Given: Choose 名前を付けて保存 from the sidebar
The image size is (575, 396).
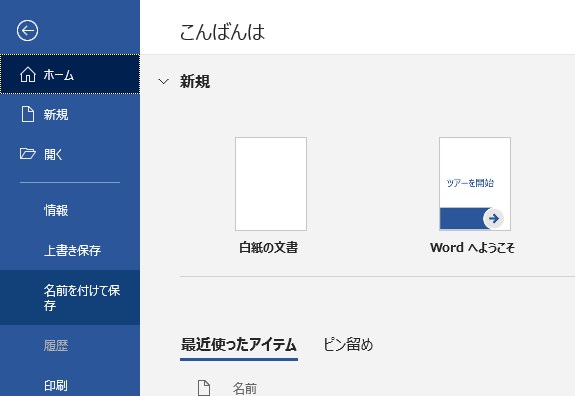Looking at the screenshot, I should [x=70, y=298].
